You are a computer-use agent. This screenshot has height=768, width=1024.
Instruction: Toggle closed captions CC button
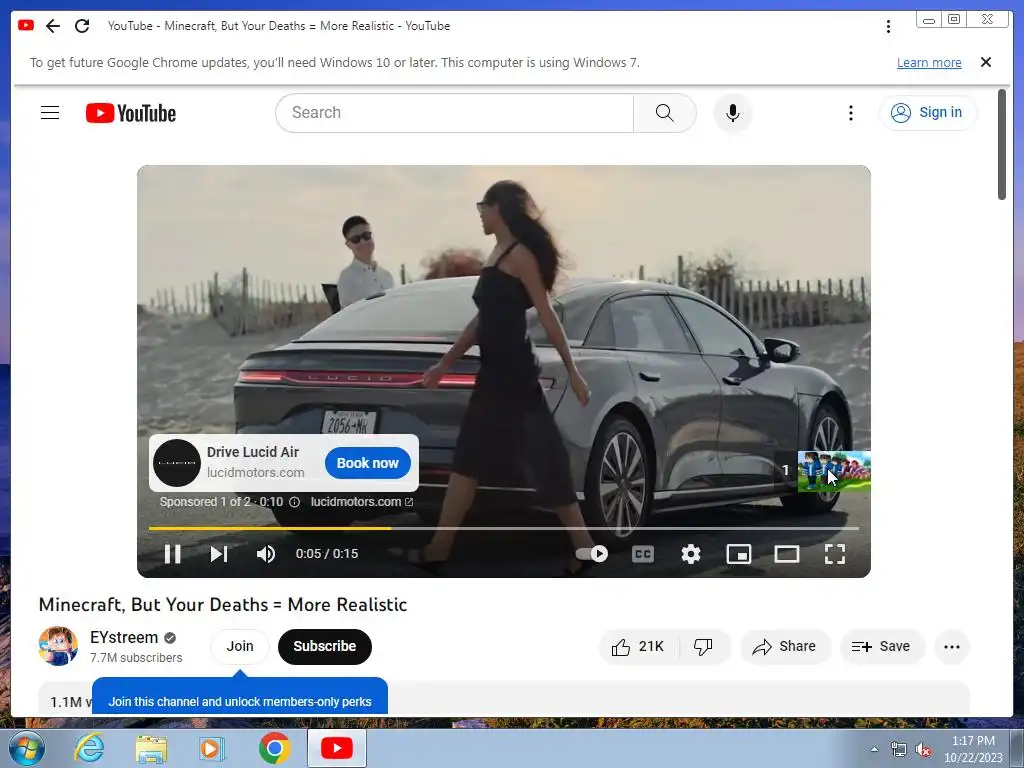pyautogui.click(x=643, y=554)
